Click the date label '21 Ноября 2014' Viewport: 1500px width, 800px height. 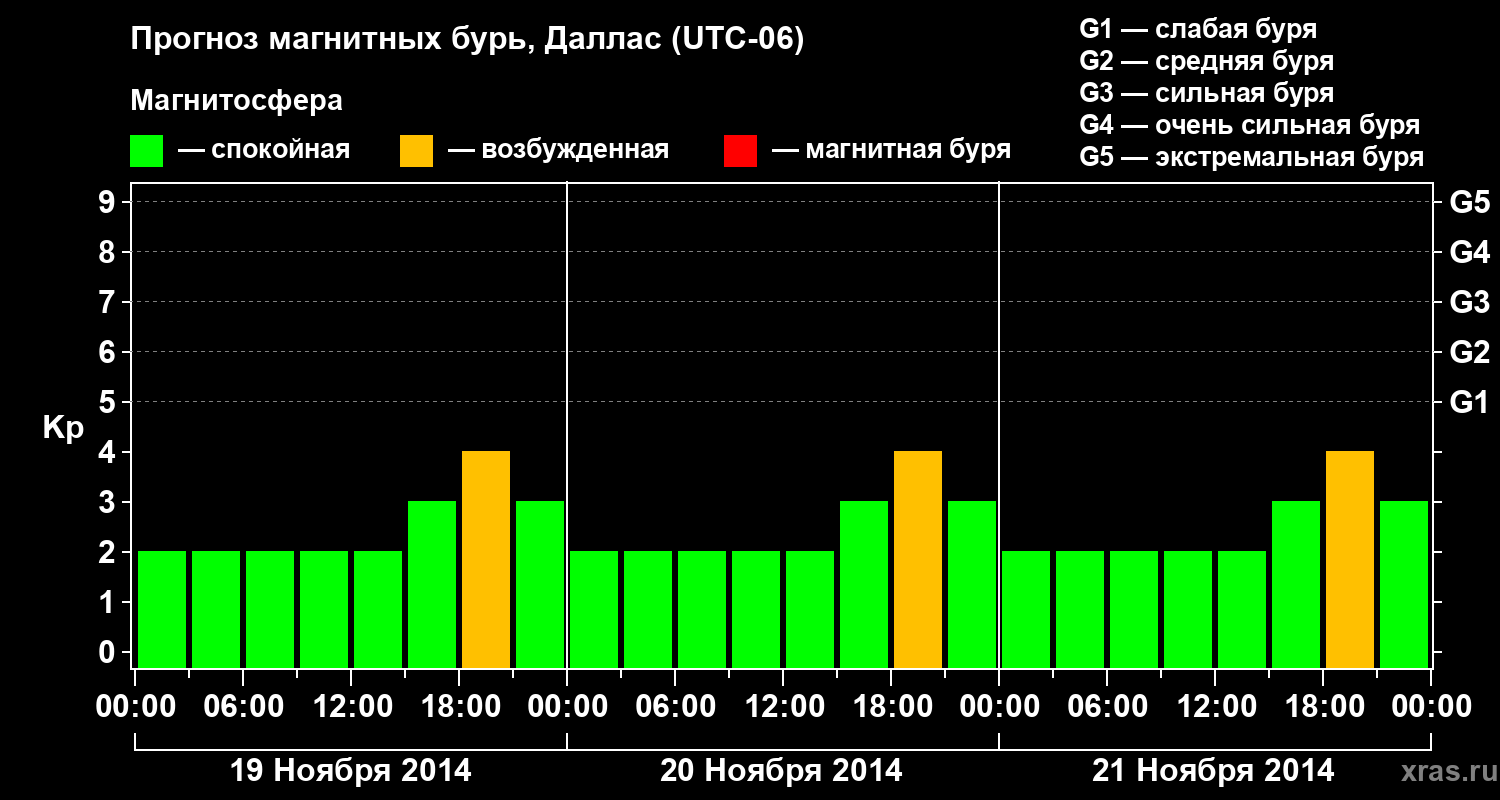[x=1213, y=771]
